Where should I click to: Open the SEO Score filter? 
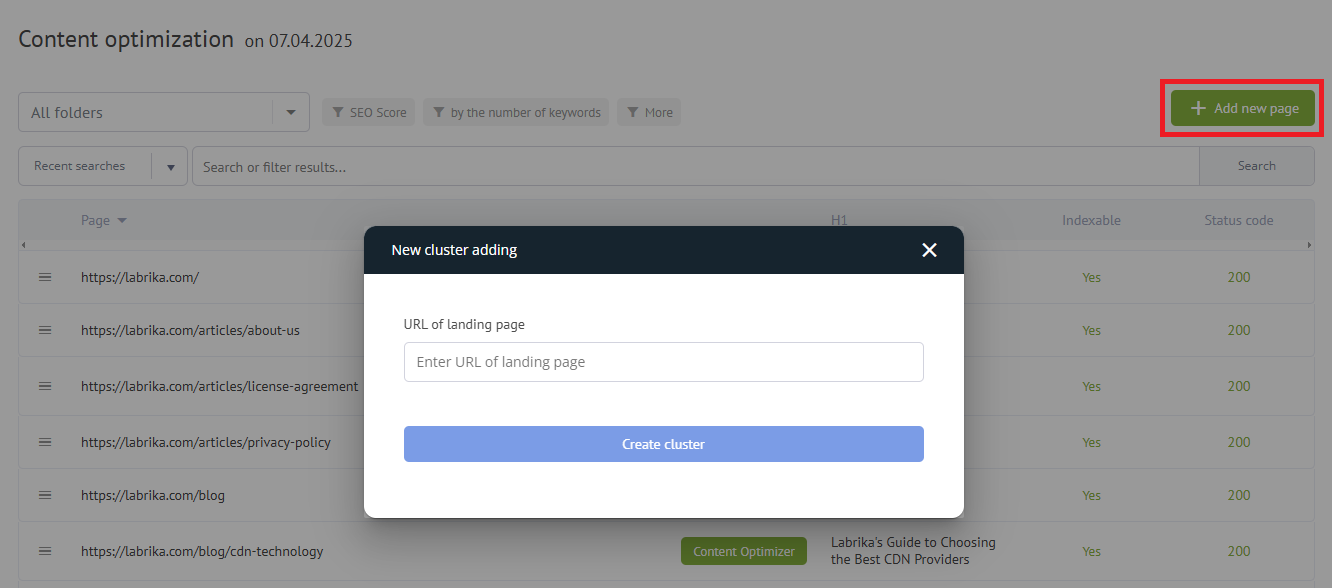(x=368, y=112)
